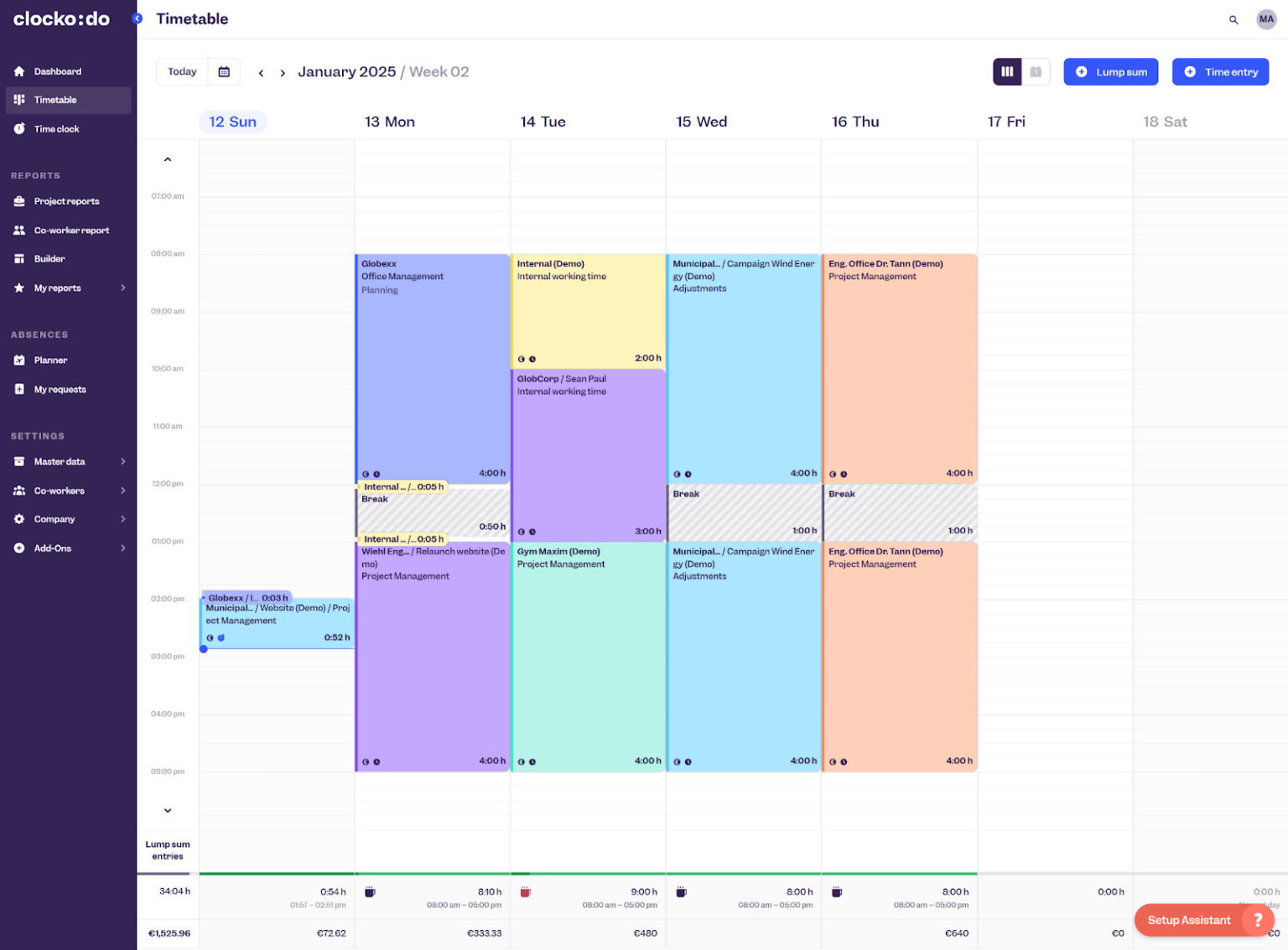
Task: Open the Dashboard from the sidebar
Action: tap(57, 71)
